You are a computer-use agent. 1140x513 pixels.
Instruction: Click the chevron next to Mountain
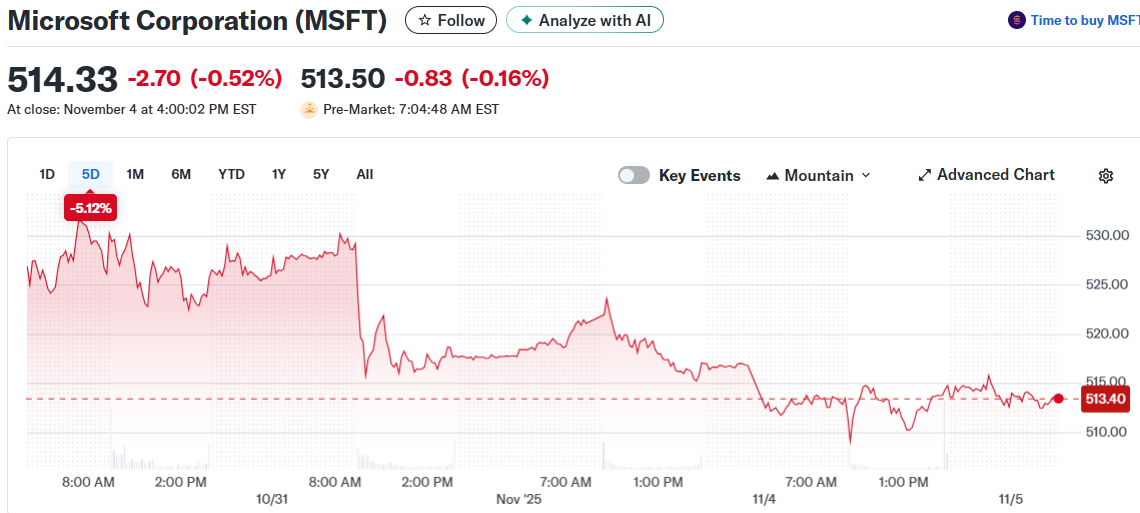pos(866,175)
